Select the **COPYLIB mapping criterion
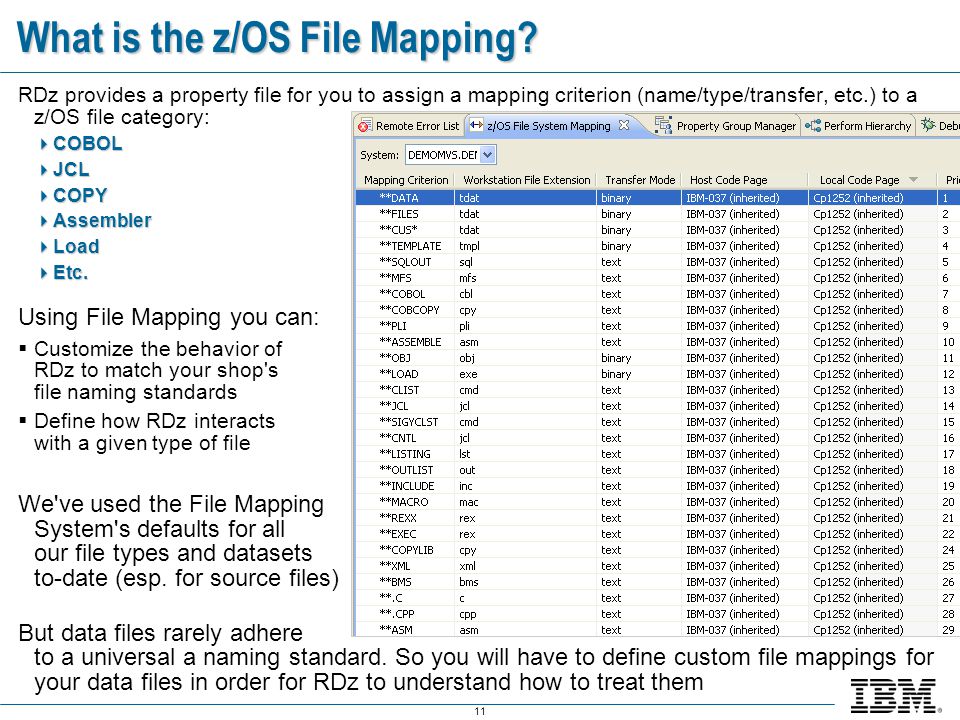 [406, 550]
